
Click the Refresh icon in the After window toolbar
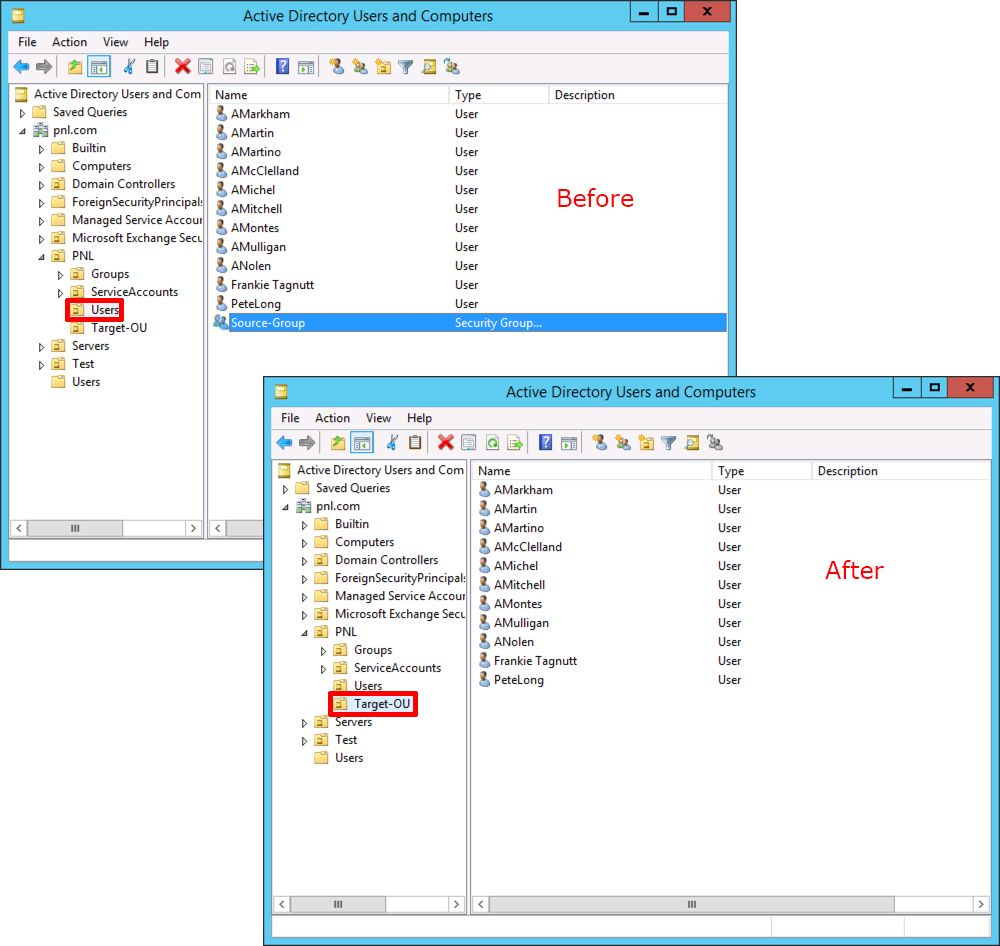click(x=492, y=443)
